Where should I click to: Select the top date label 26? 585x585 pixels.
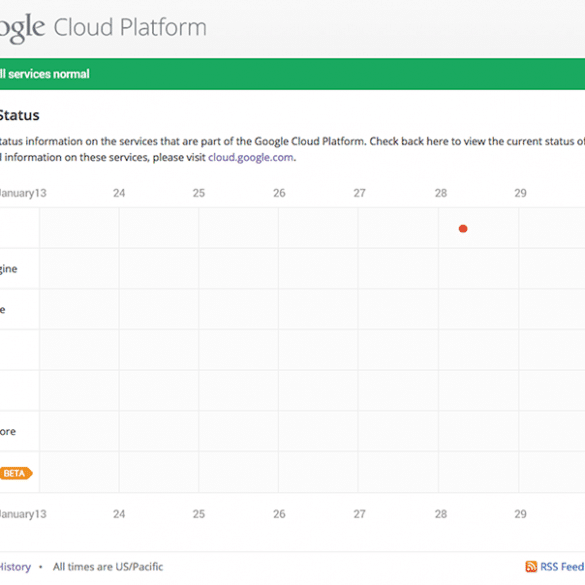point(279,193)
